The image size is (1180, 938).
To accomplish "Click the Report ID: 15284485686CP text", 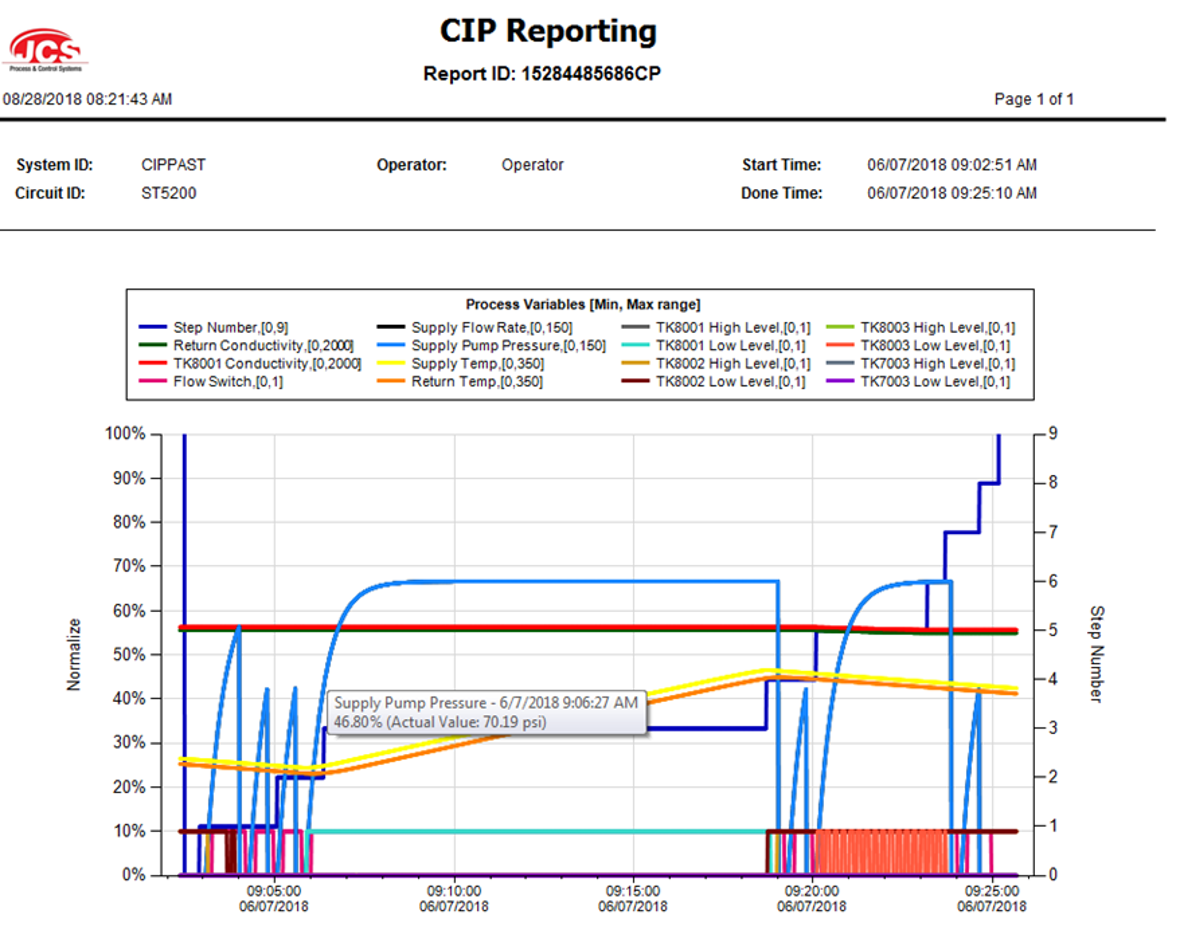I will tap(542, 74).
